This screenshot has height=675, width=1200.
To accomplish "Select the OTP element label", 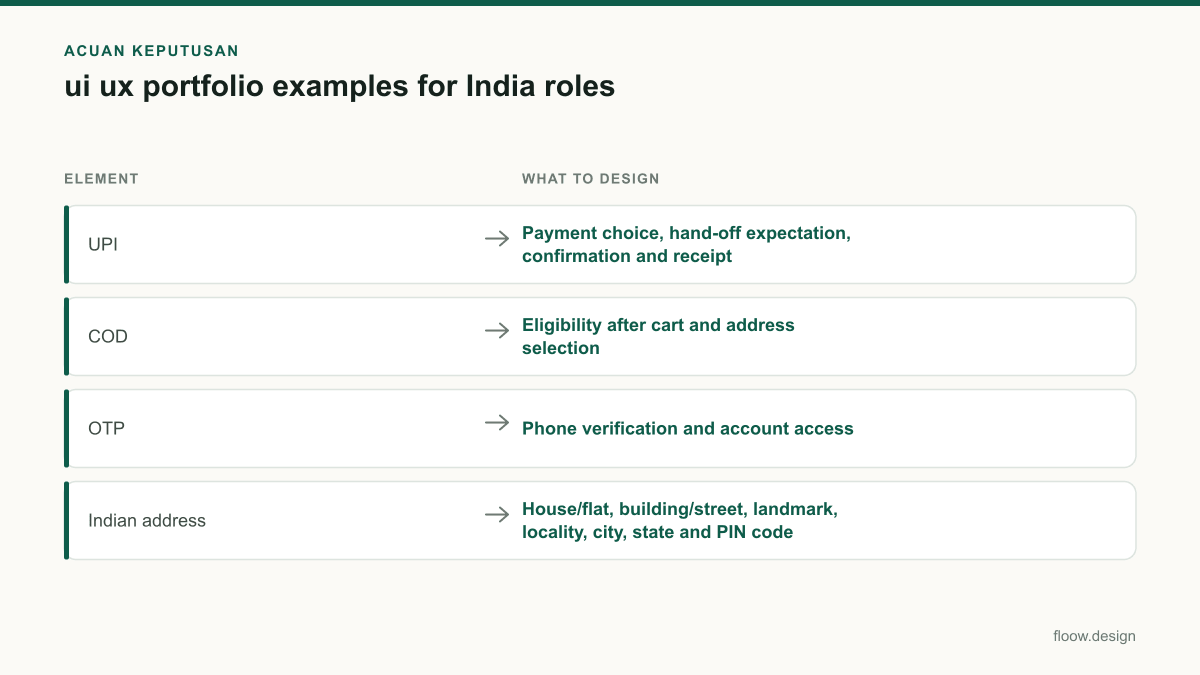I will (x=106, y=428).
